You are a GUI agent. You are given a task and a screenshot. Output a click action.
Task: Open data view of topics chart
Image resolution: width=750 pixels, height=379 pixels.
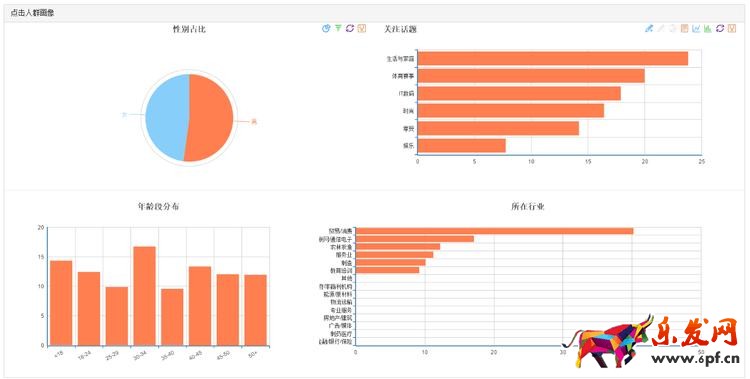tap(684, 29)
